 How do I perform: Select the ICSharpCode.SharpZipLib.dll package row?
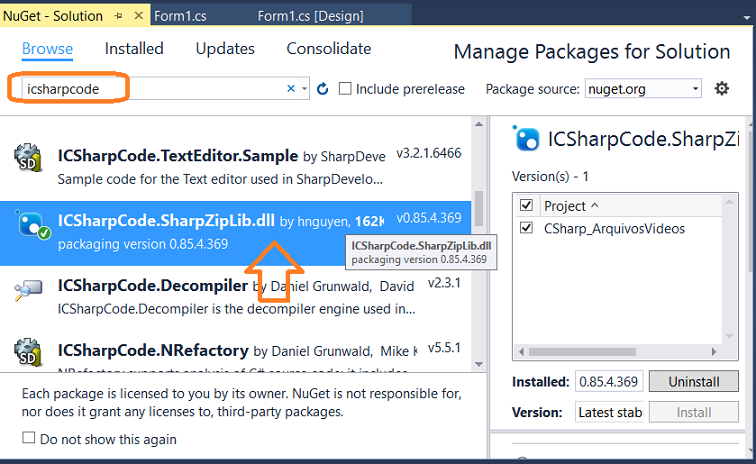pyautogui.click(x=235, y=233)
